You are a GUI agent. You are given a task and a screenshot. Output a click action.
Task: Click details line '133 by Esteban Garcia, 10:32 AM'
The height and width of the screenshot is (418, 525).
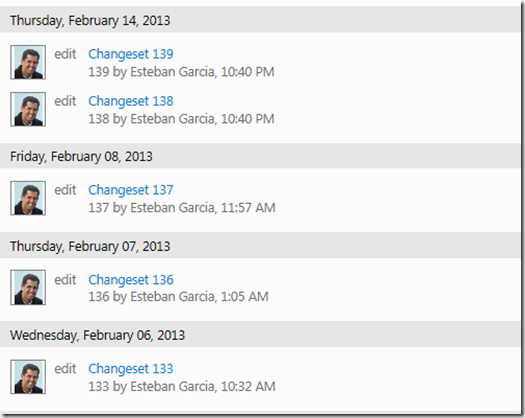(182, 386)
